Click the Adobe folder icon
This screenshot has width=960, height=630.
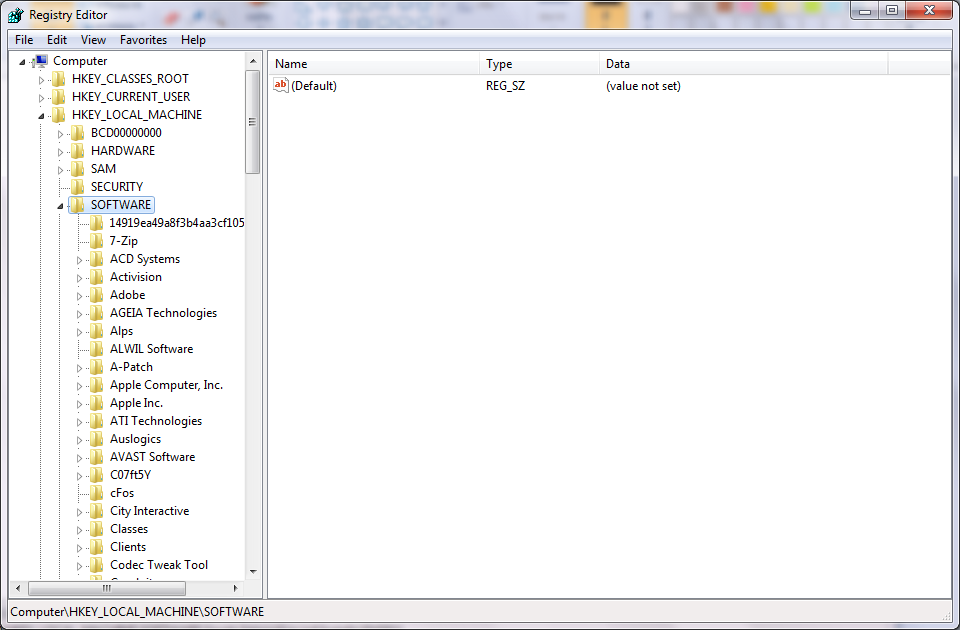click(97, 295)
